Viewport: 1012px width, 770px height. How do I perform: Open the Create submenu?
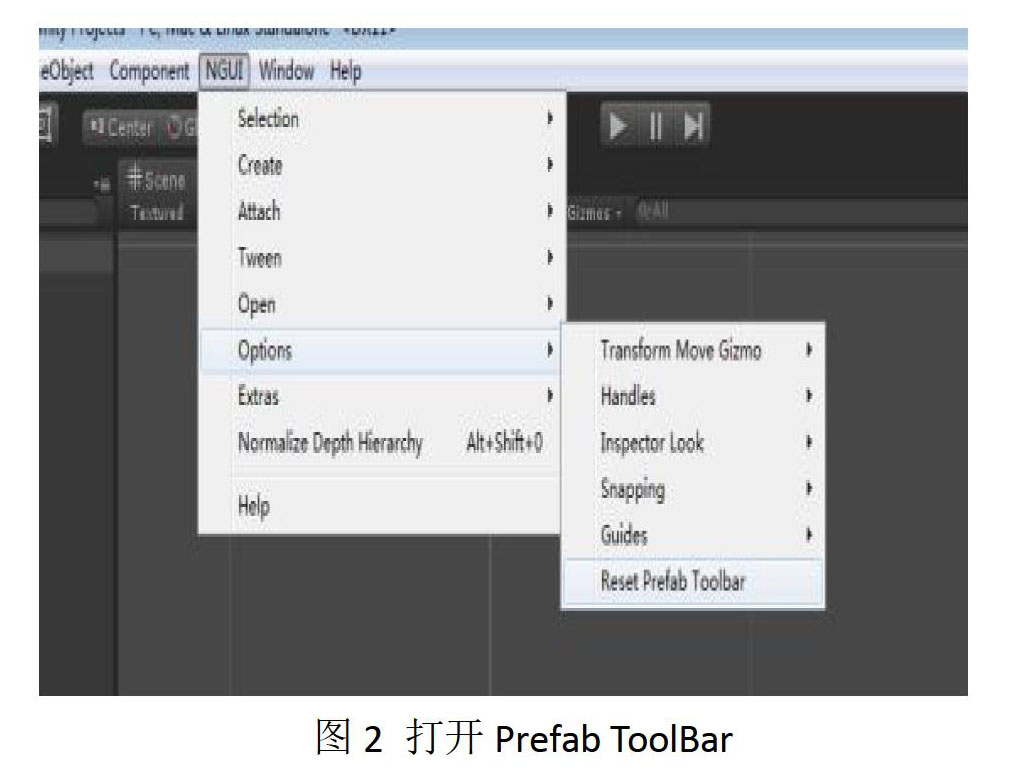(x=382, y=165)
